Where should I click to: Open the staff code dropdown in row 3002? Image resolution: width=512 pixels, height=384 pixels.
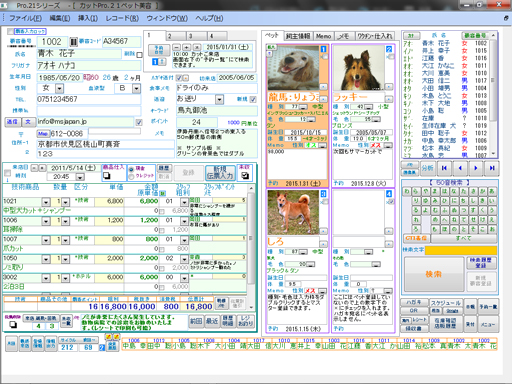(x=184, y=278)
